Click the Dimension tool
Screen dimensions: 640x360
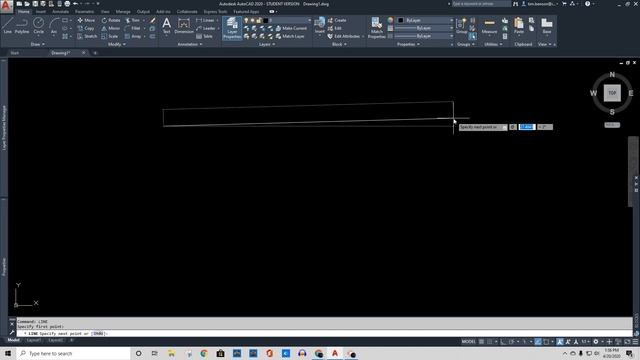click(x=184, y=25)
